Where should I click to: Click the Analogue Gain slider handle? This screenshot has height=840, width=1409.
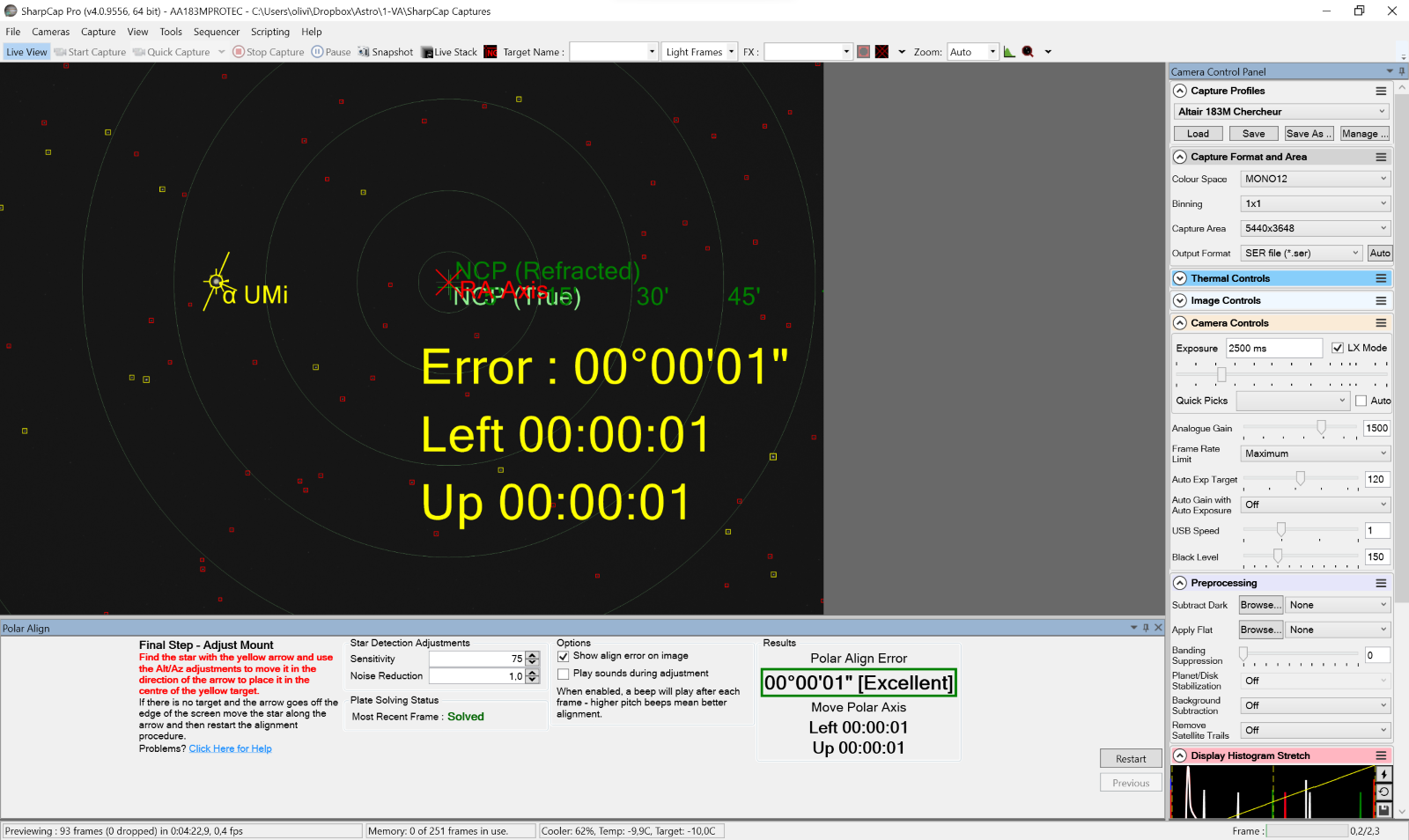1321,428
